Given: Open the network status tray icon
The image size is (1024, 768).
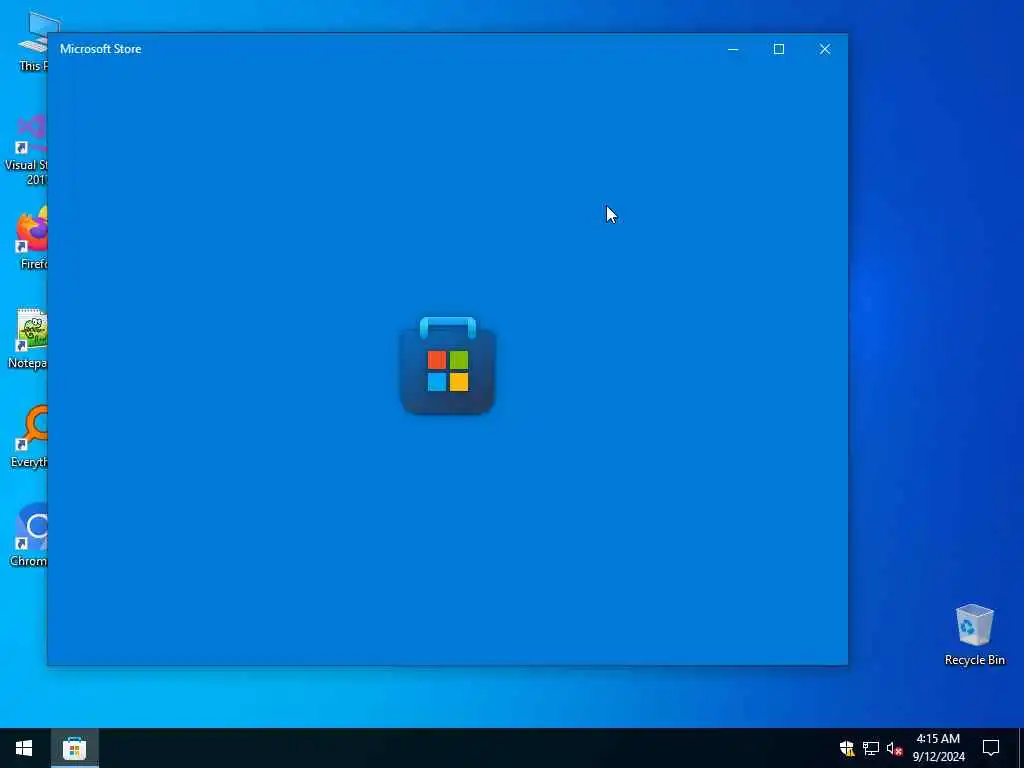Looking at the screenshot, I should [x=871, y=748].
